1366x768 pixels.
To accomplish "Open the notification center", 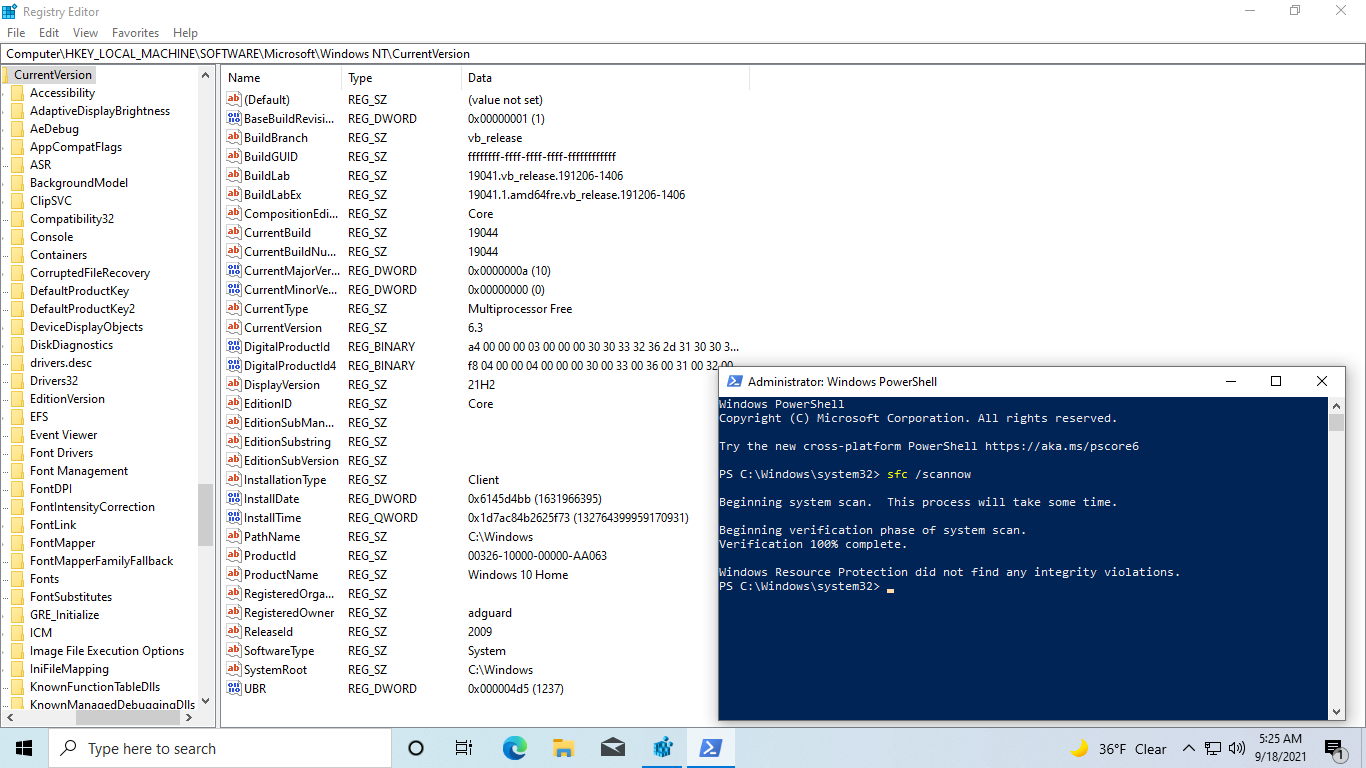I will click(1335, 748).
